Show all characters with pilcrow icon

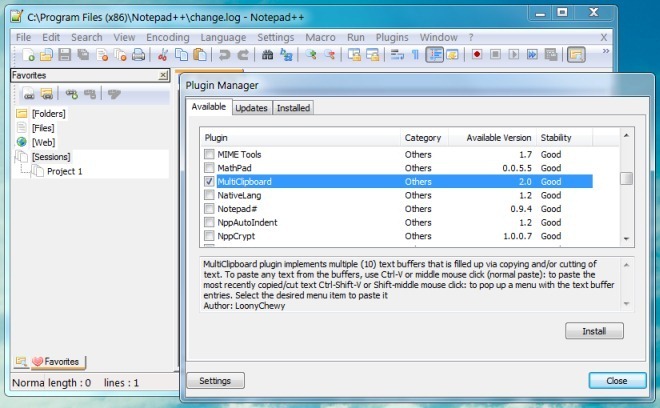click(415, 55)
